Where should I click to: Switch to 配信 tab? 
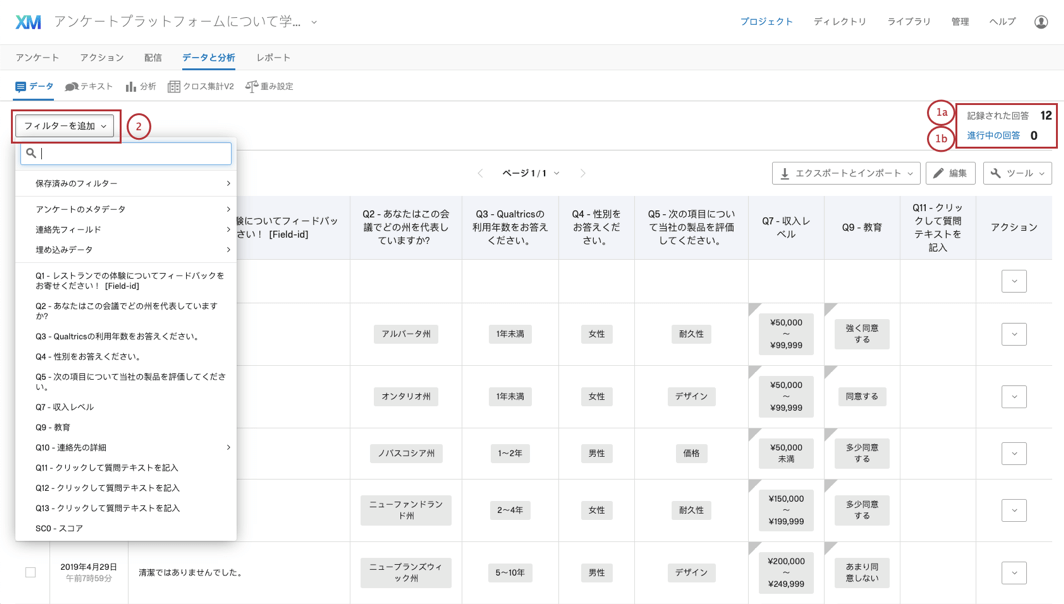coord(153,58)
